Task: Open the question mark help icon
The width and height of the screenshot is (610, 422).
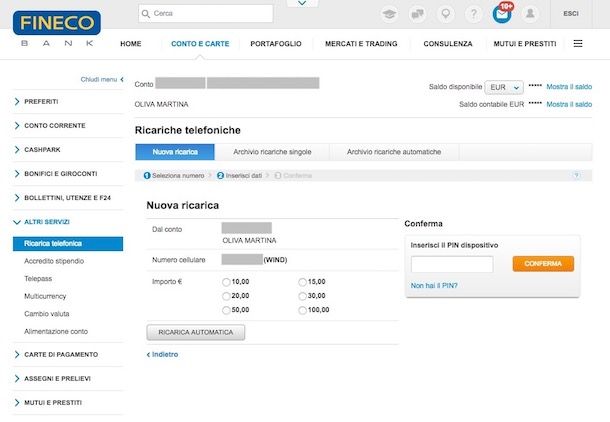Action: [x=473, y=14]
